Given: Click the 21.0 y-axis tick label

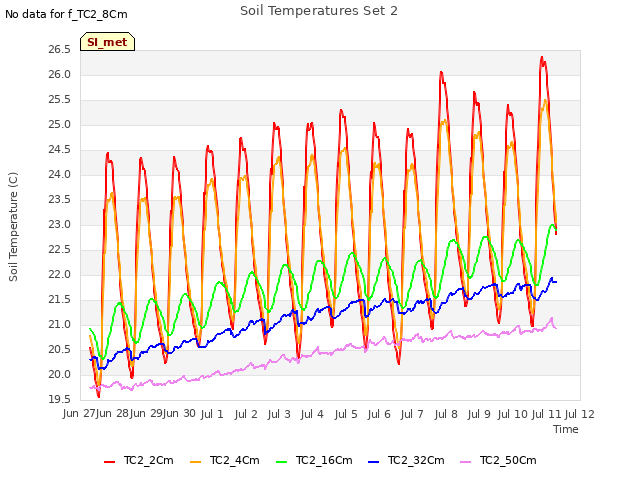Looking at the screenshot, I should pyautogui.click(x=60, y=324).
